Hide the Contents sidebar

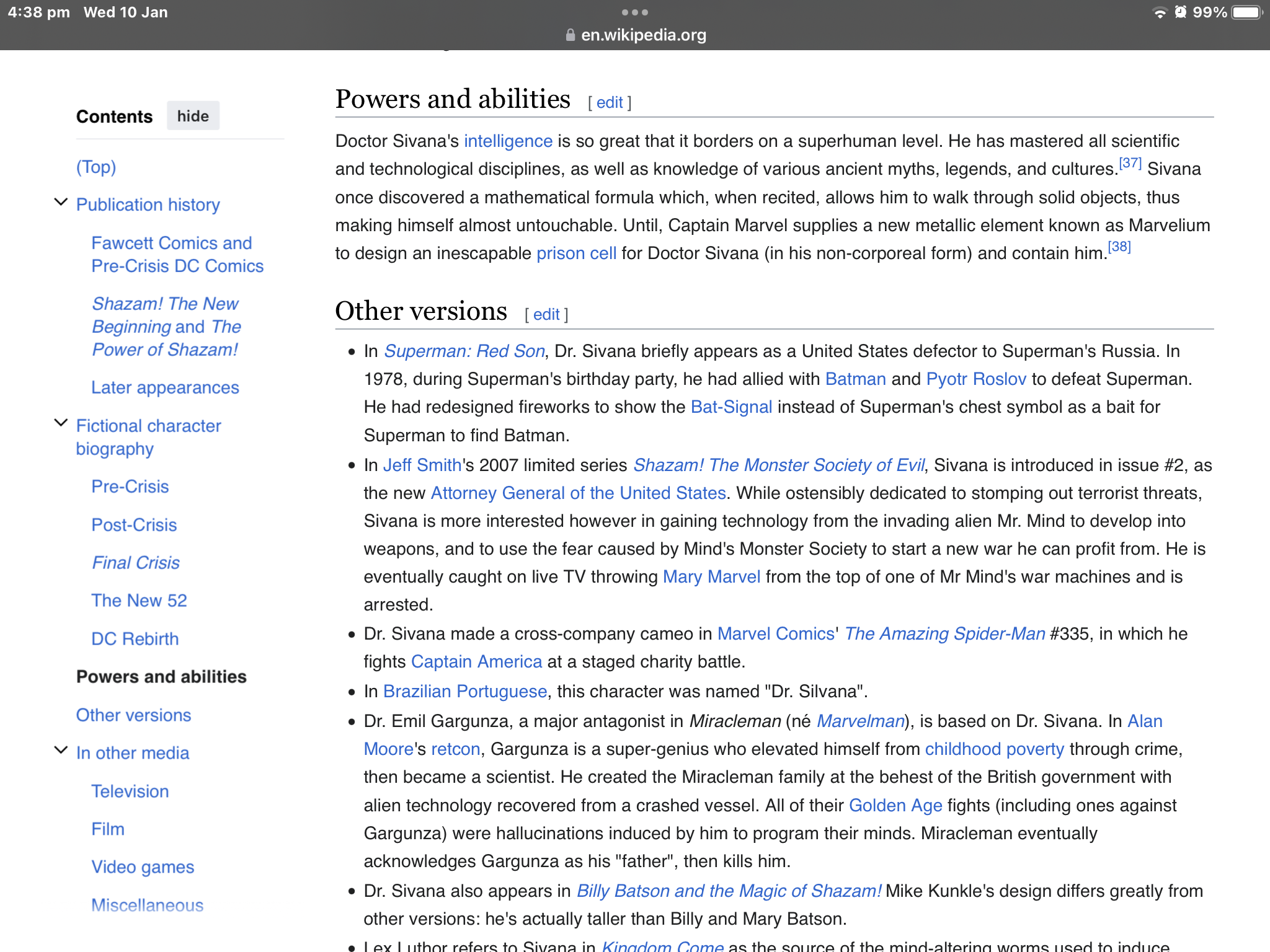click(193, 116)
